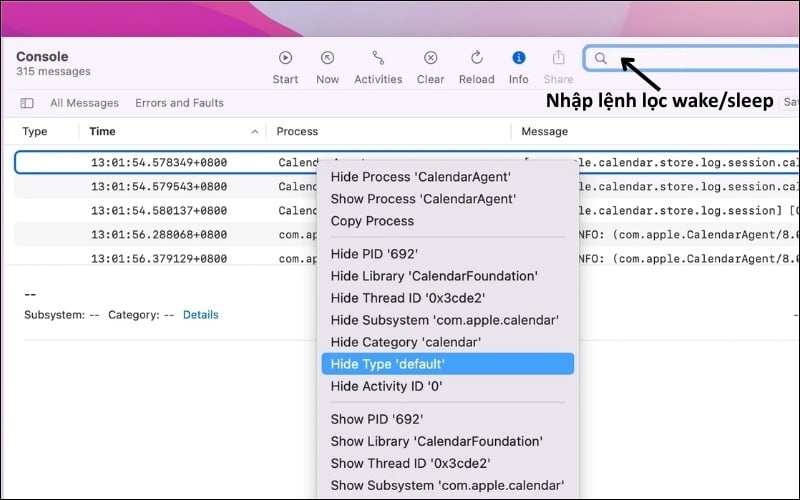Select the log row at 13:01:56.288068
800x500 pixels.
point(157,233)
